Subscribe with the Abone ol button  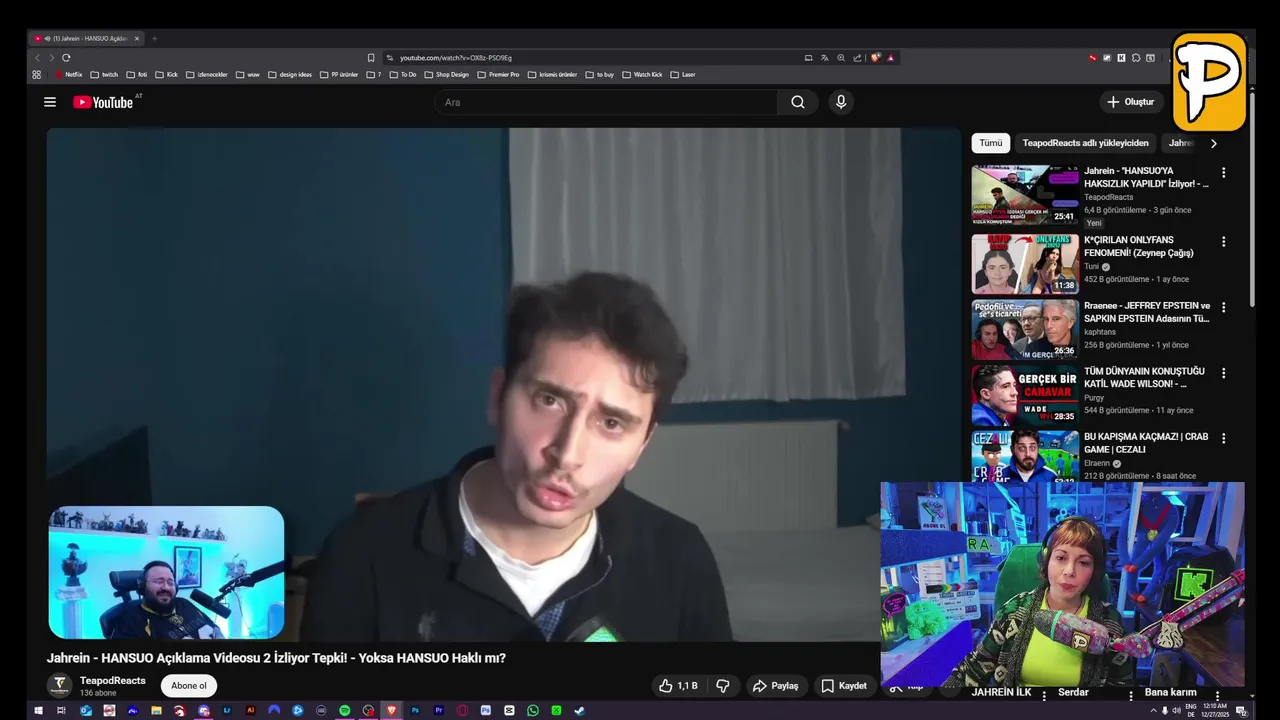coord(189,686)
